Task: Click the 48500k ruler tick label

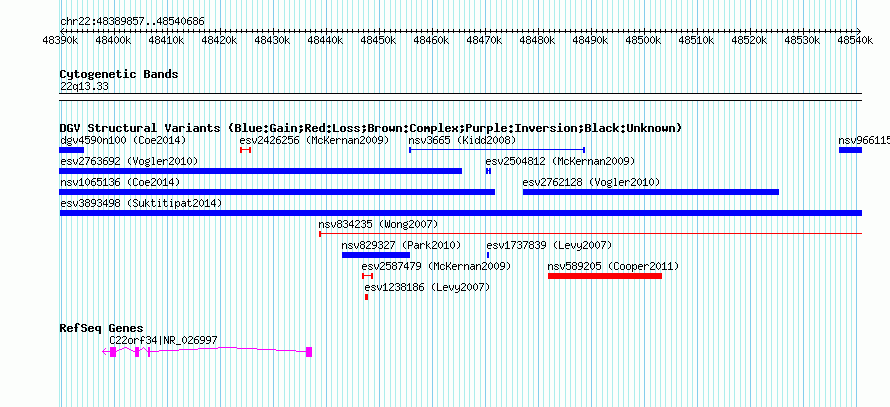Action: (x=644, y=40)
